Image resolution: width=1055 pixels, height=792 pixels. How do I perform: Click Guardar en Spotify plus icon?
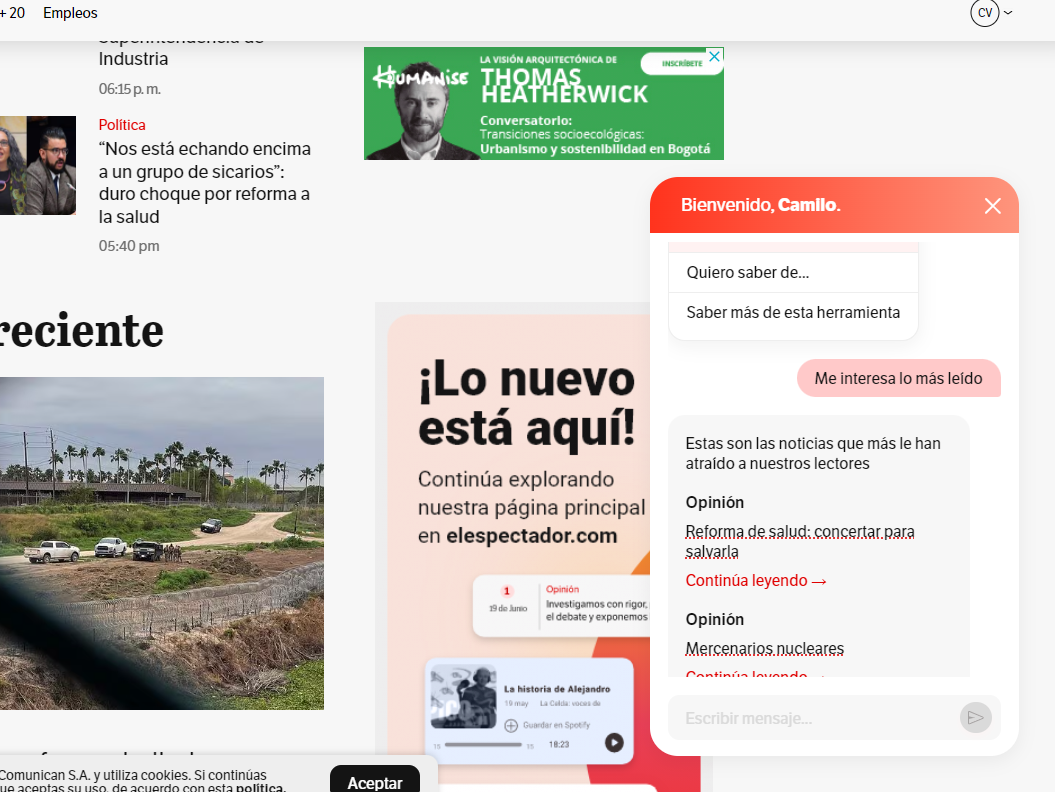point(511,725)
